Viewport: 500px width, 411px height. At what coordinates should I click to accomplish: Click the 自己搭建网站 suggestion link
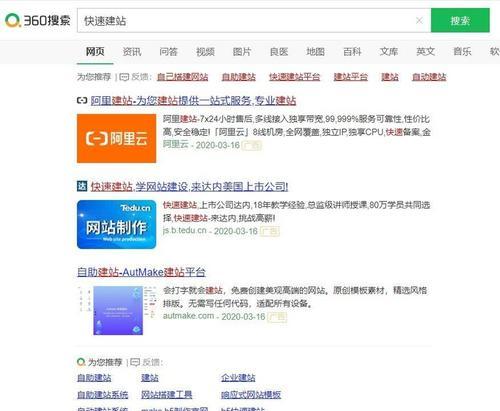point(182,77)
